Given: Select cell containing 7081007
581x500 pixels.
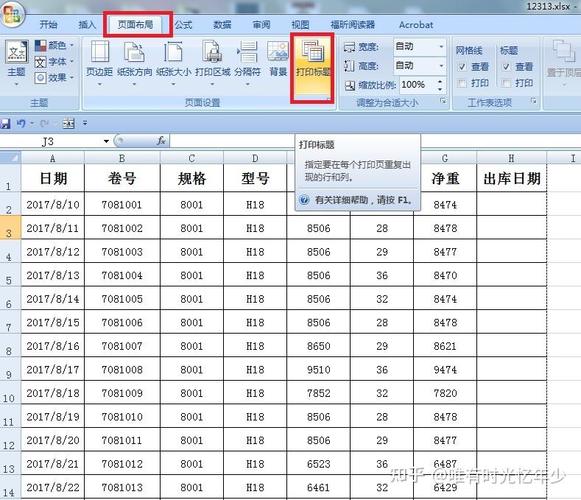Looking at the screenshot, I should click(122, 346).
